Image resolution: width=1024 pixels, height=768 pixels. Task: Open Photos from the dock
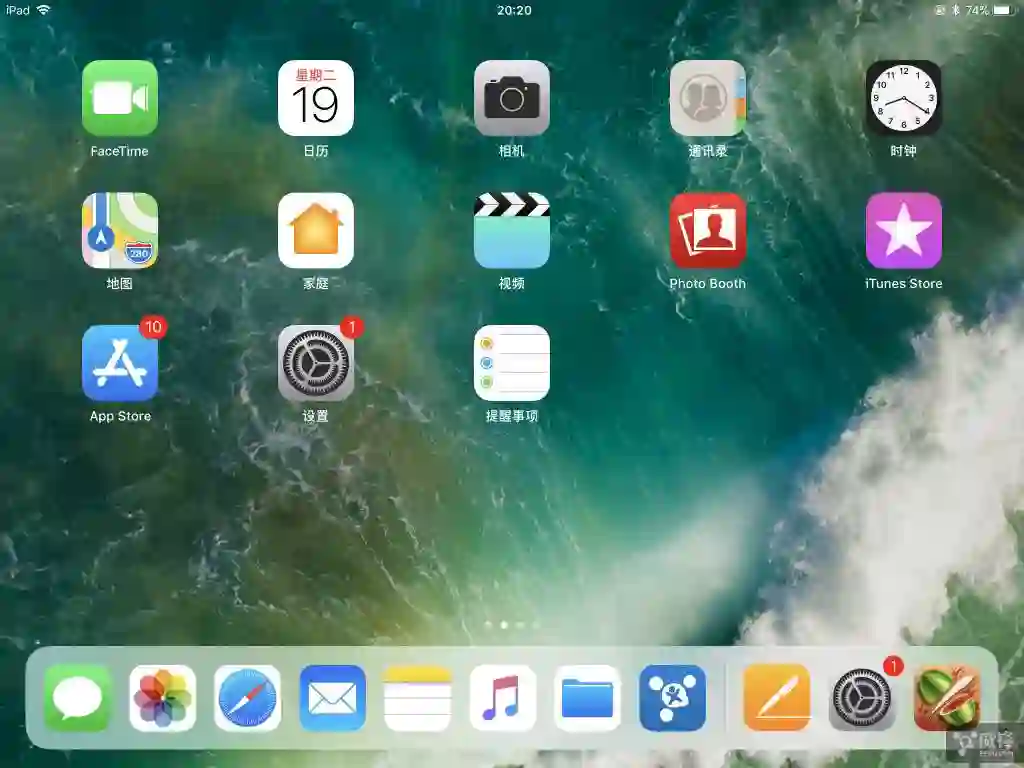[x=163, y=698]
